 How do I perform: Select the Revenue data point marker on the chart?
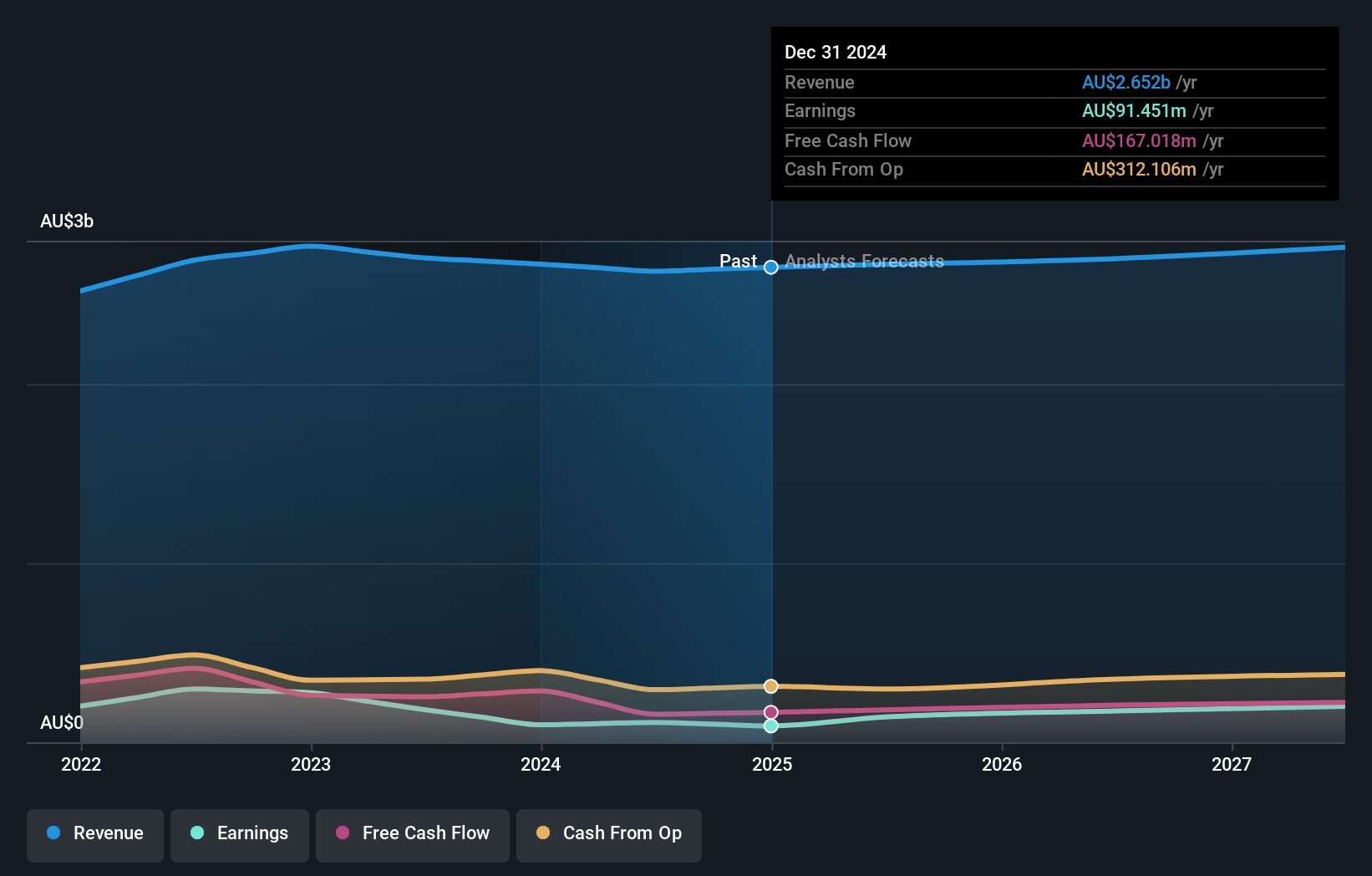770,268
